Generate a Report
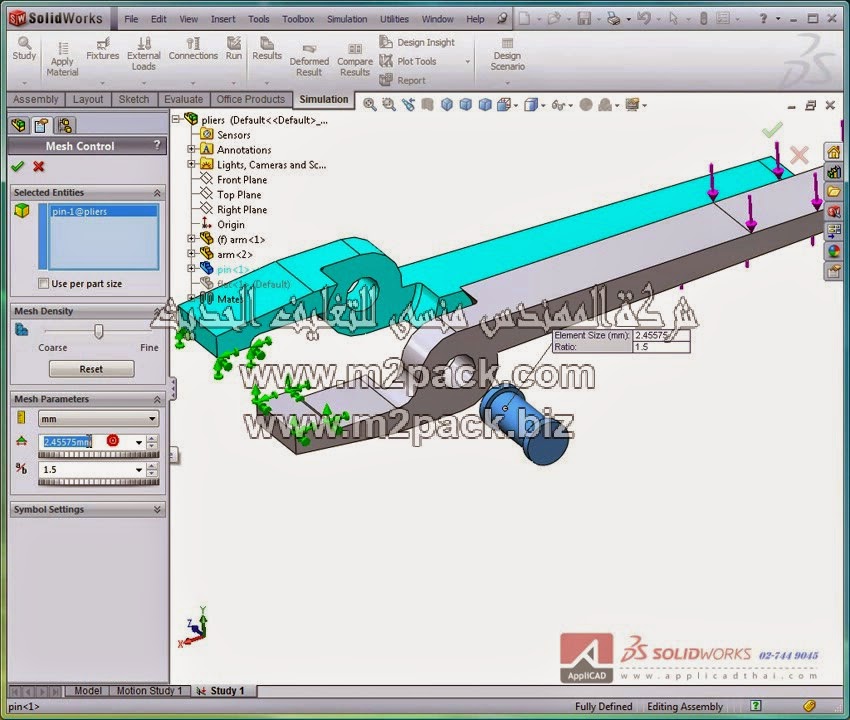850x720 pixels. tap(402, 80)
